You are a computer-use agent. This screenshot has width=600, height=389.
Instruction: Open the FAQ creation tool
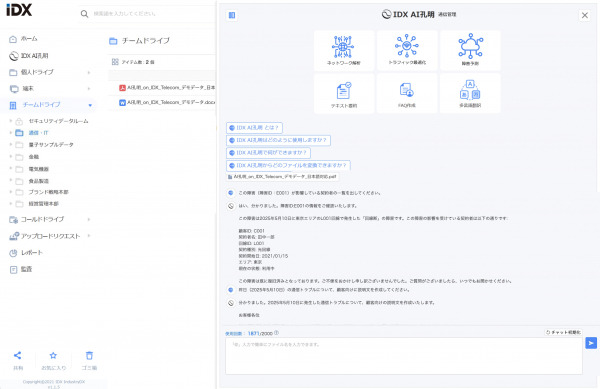407,94
